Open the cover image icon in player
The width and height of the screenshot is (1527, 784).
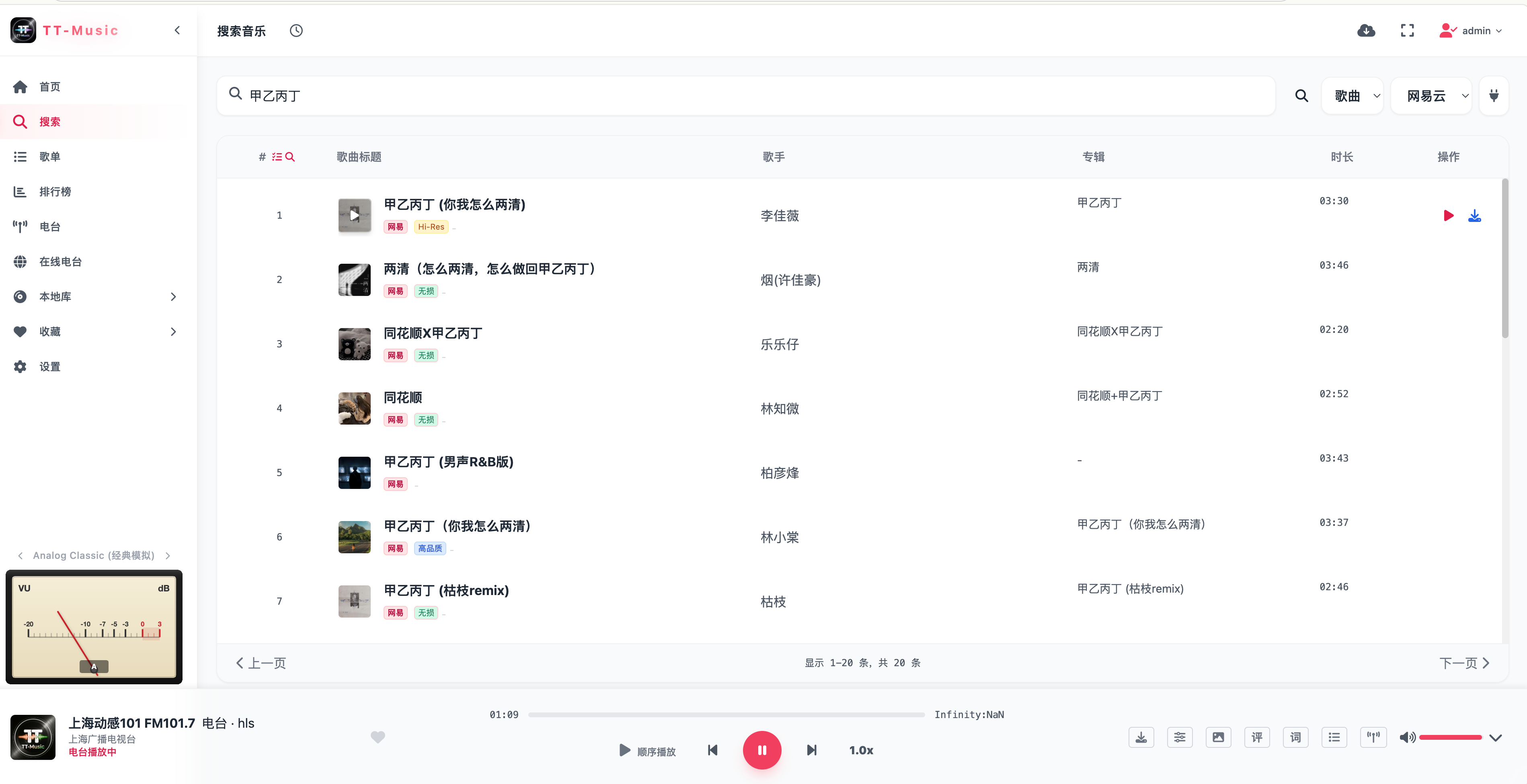tap(1218, 737)
